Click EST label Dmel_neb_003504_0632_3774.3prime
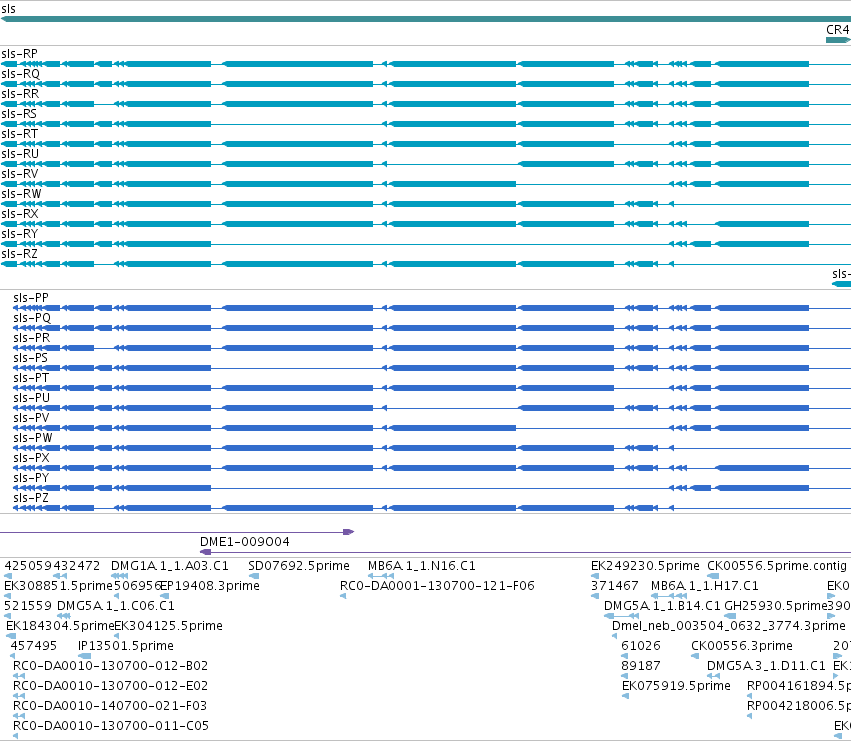851x741 pixels. point(729,625)
